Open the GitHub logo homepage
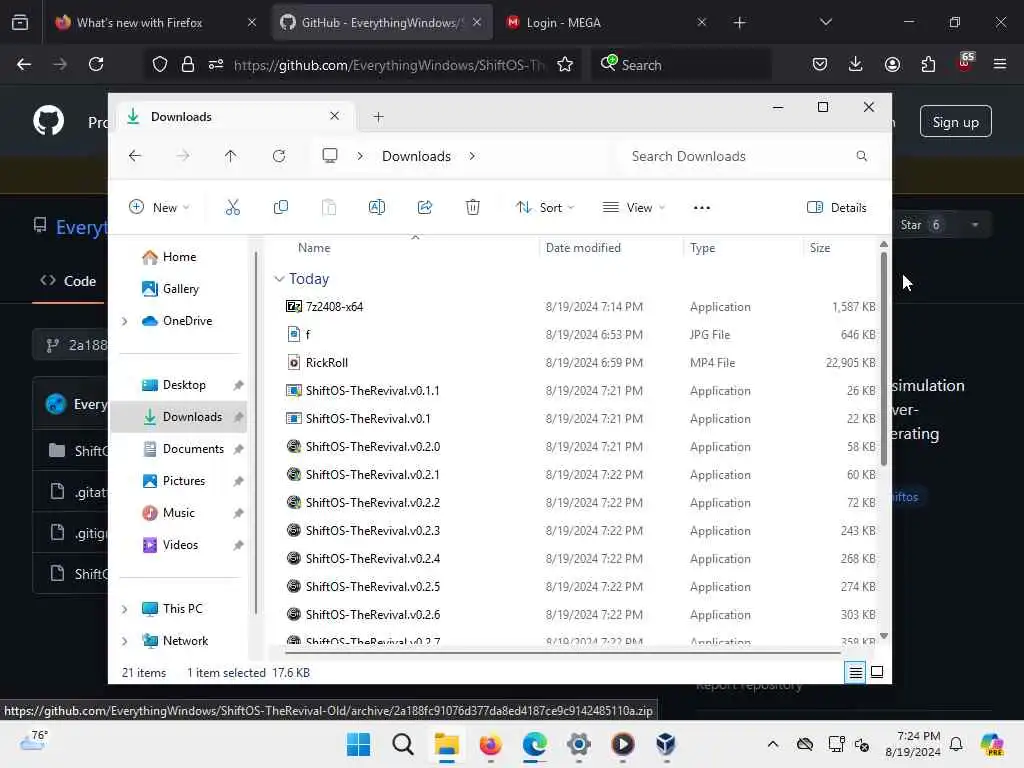Viewport: 1024px width, 768px height. (x=49, y=121)
